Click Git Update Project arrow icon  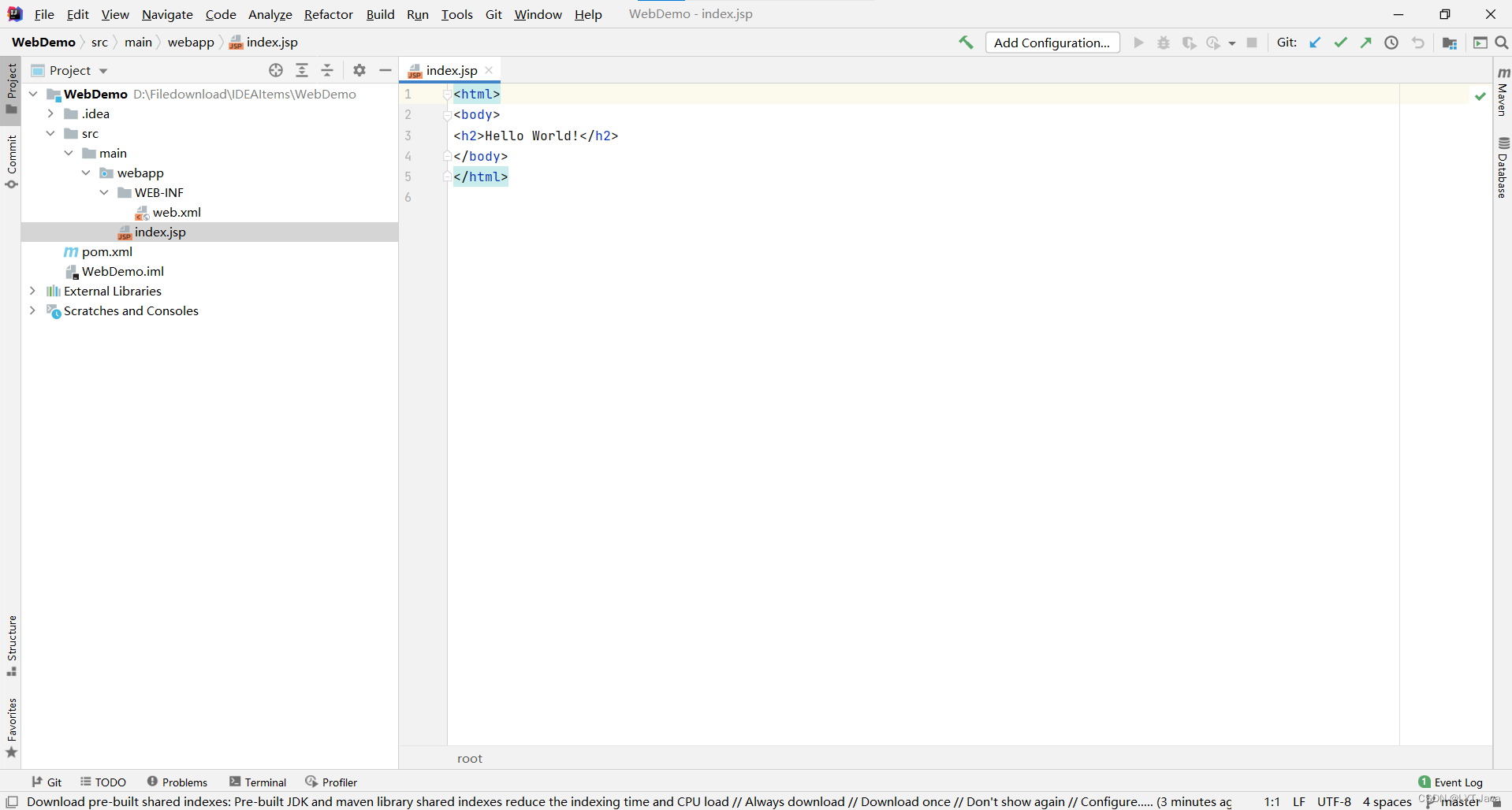click(1315, 43)
